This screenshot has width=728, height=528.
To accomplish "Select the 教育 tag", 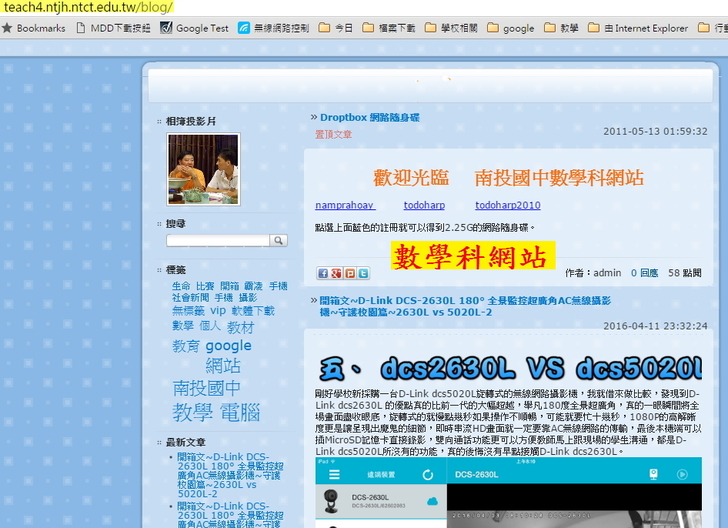I will pos(186,346).
